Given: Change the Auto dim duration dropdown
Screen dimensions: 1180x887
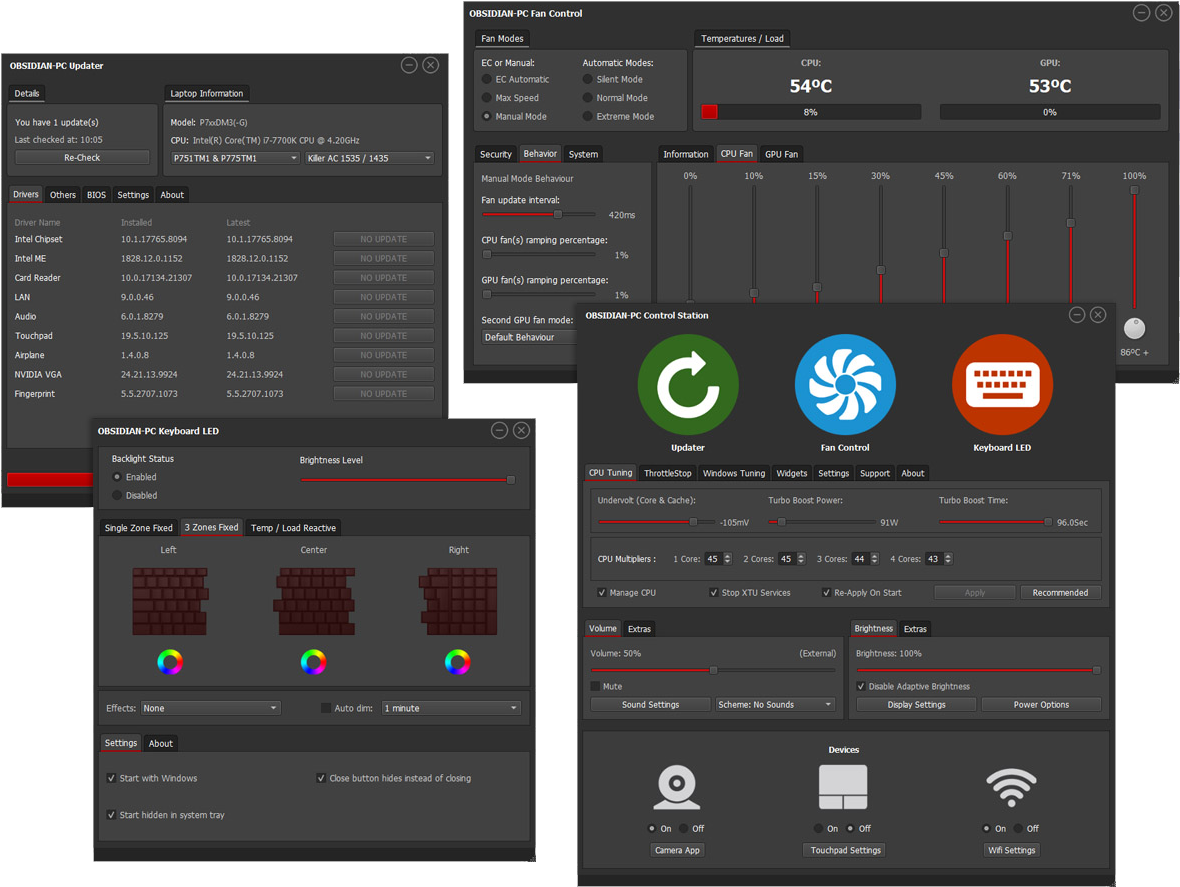Looking at the screenshot, I should [450, 707].
